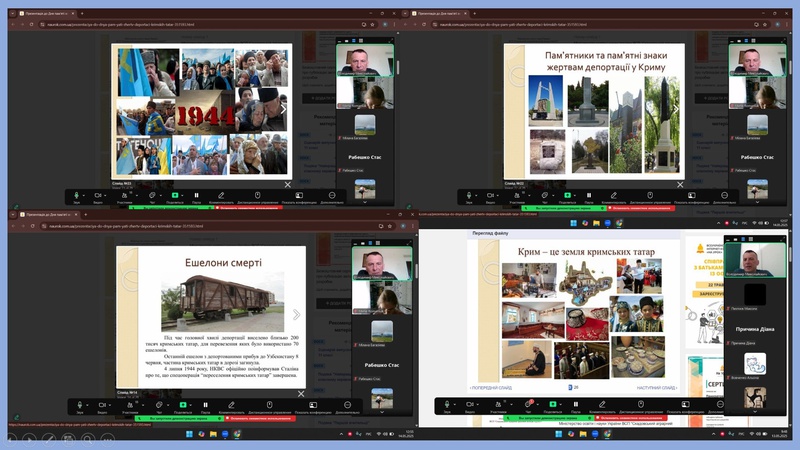This screenshot has width=800, height=450.
Task: Advance slide with arrow on 1944 collage
Action: click(283, 109)
